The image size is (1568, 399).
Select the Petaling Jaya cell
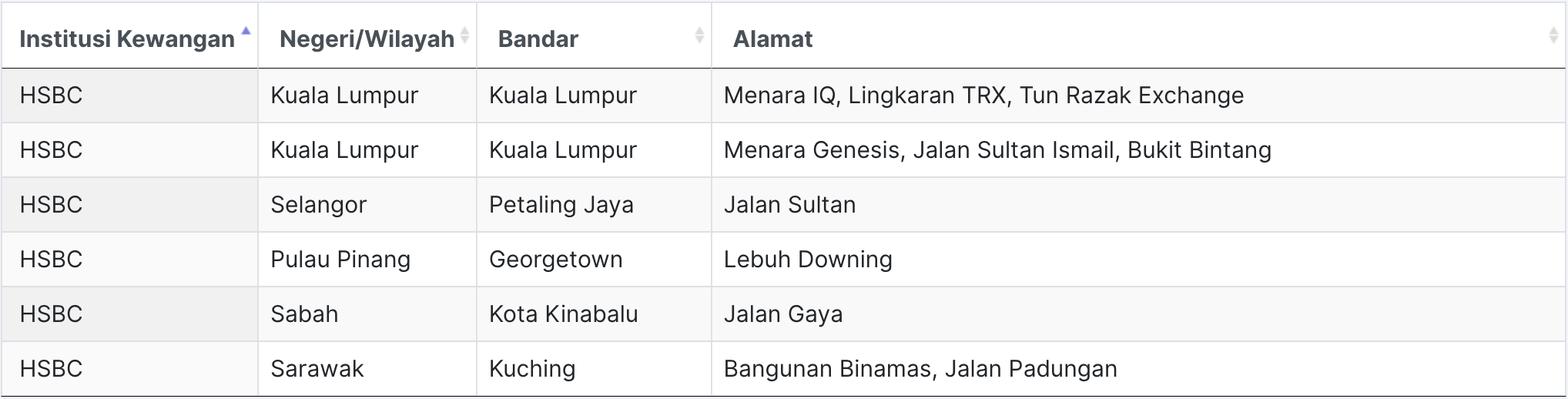(x=561, y=205)
